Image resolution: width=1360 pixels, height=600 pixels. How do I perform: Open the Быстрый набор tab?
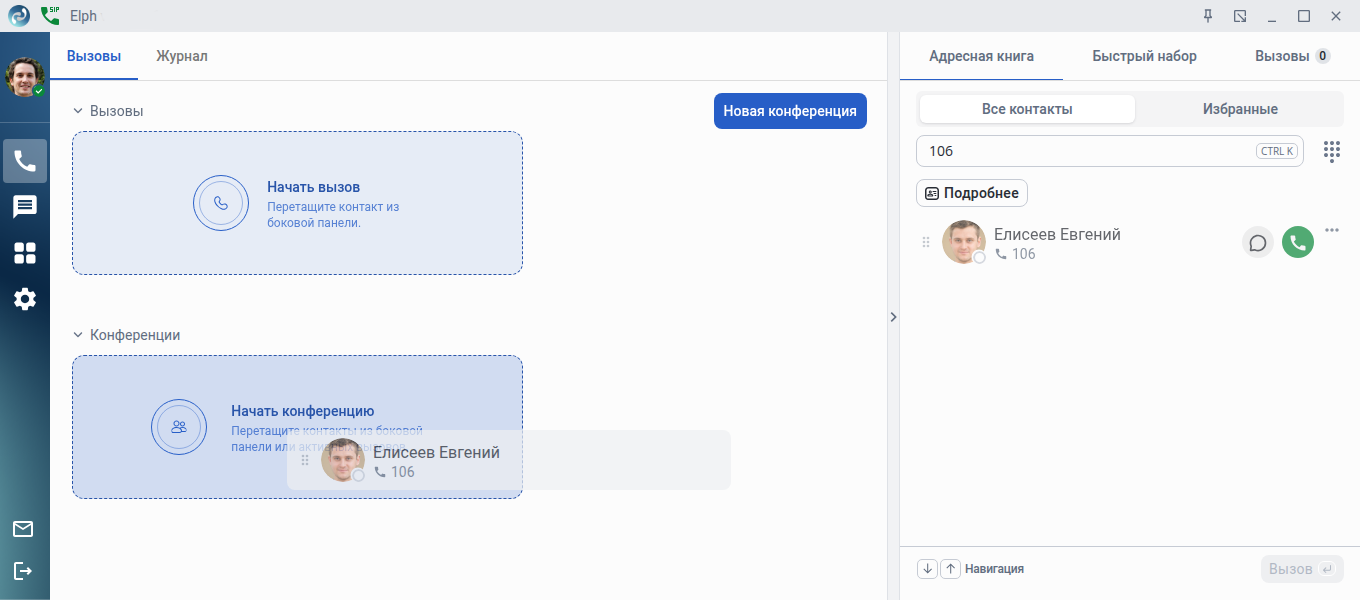click(1144, 56)
